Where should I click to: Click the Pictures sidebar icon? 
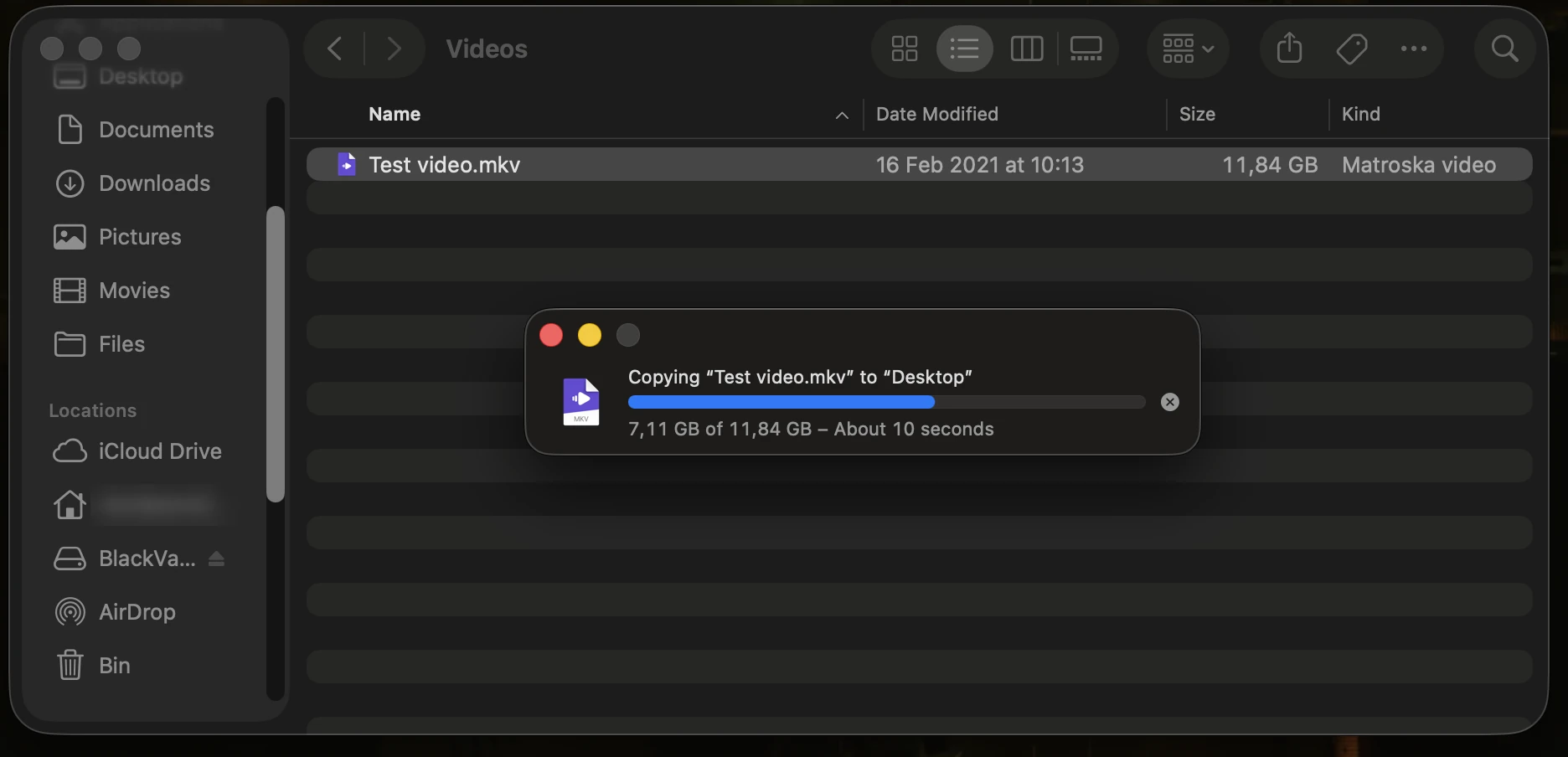[70, 237]
